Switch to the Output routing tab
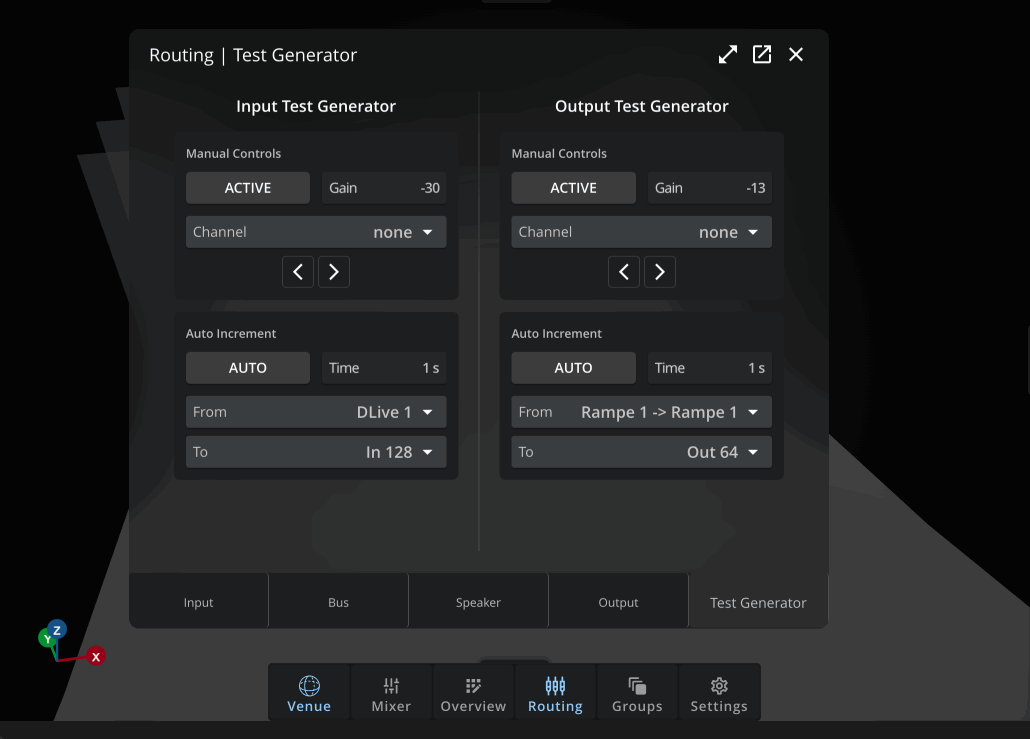The width and height of the screenshot is (1030, 739). pyautogui.click(x=618, y=602)
